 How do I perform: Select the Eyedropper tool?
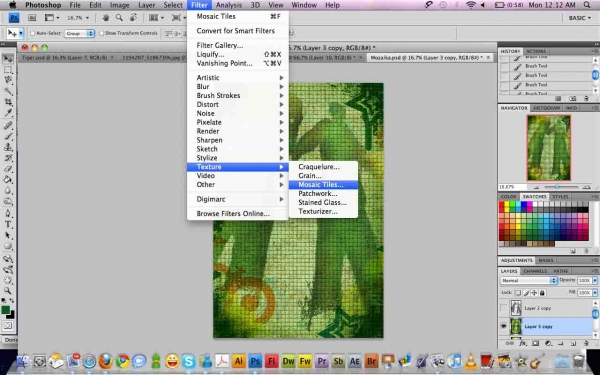(8, 113)
